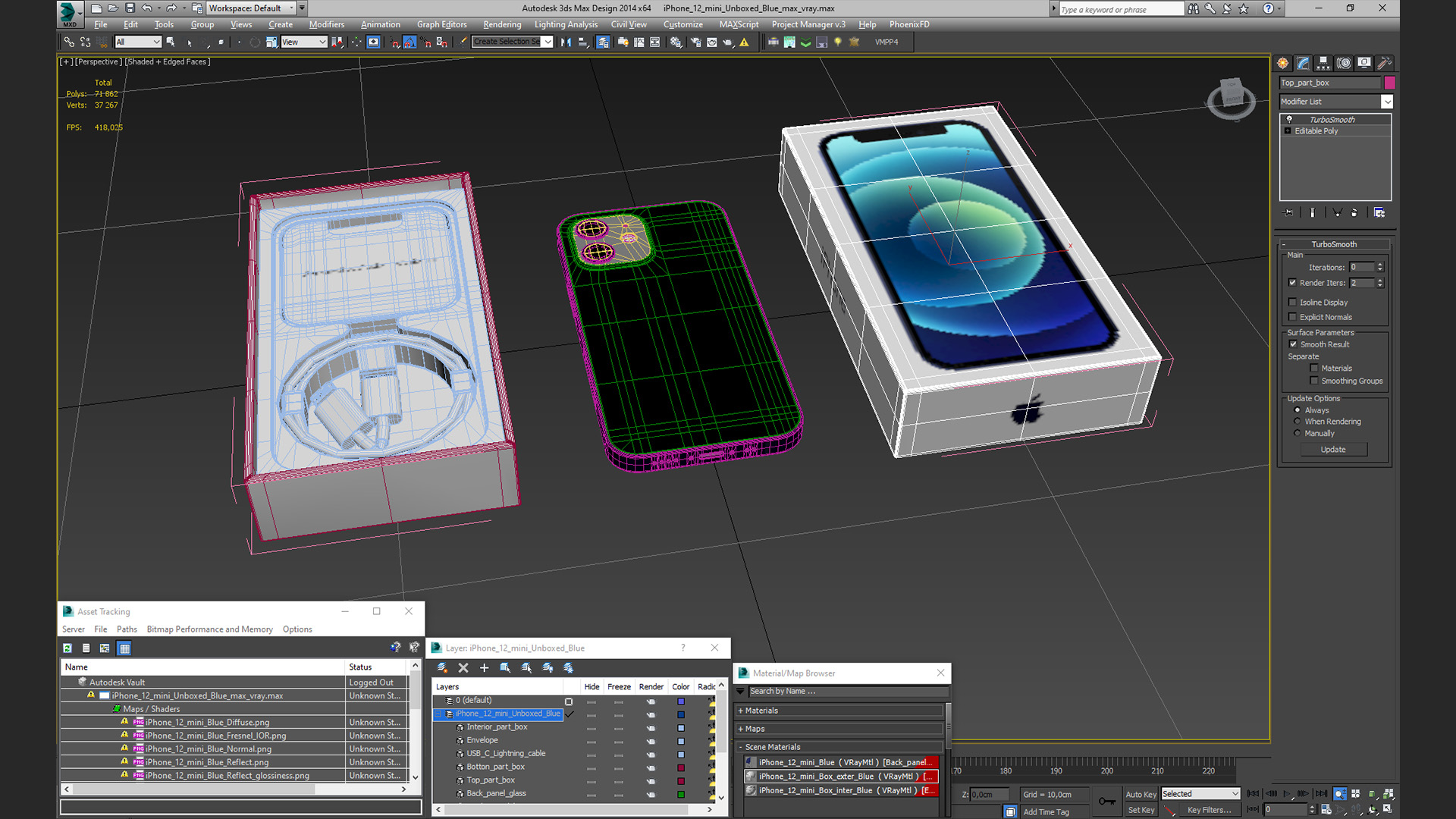Click the Open File folder icon
Image resolution: width=1456 pixels, height=819 pixels.
[113, 8]
